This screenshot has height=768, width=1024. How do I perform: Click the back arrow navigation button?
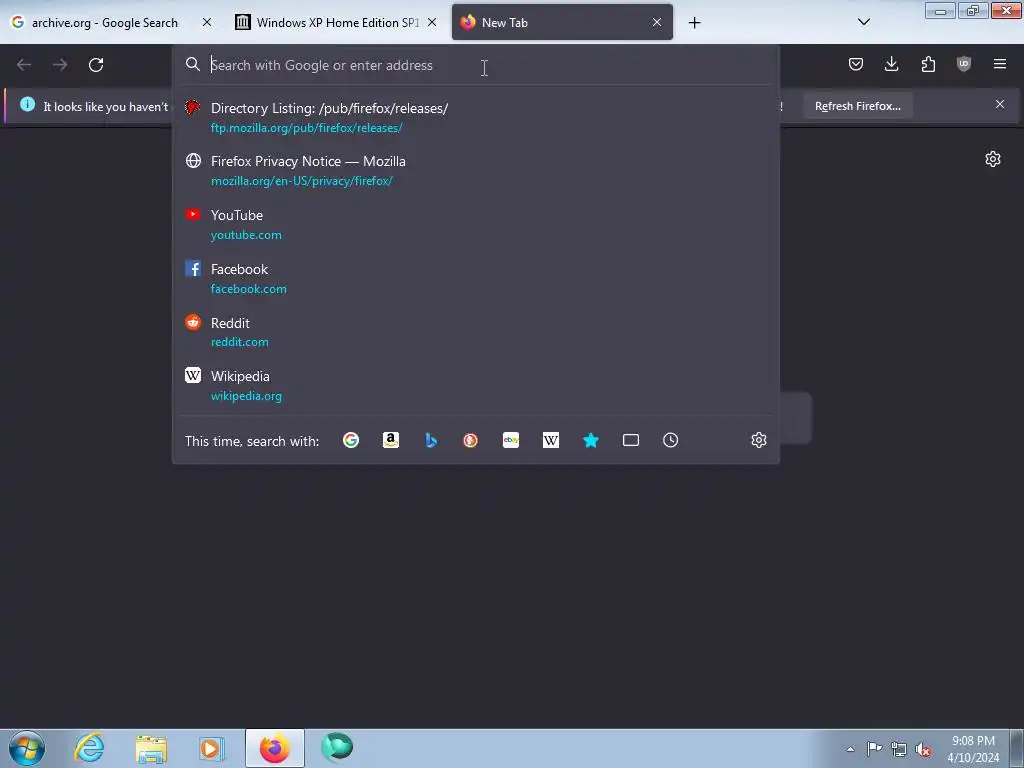(24, 65)
